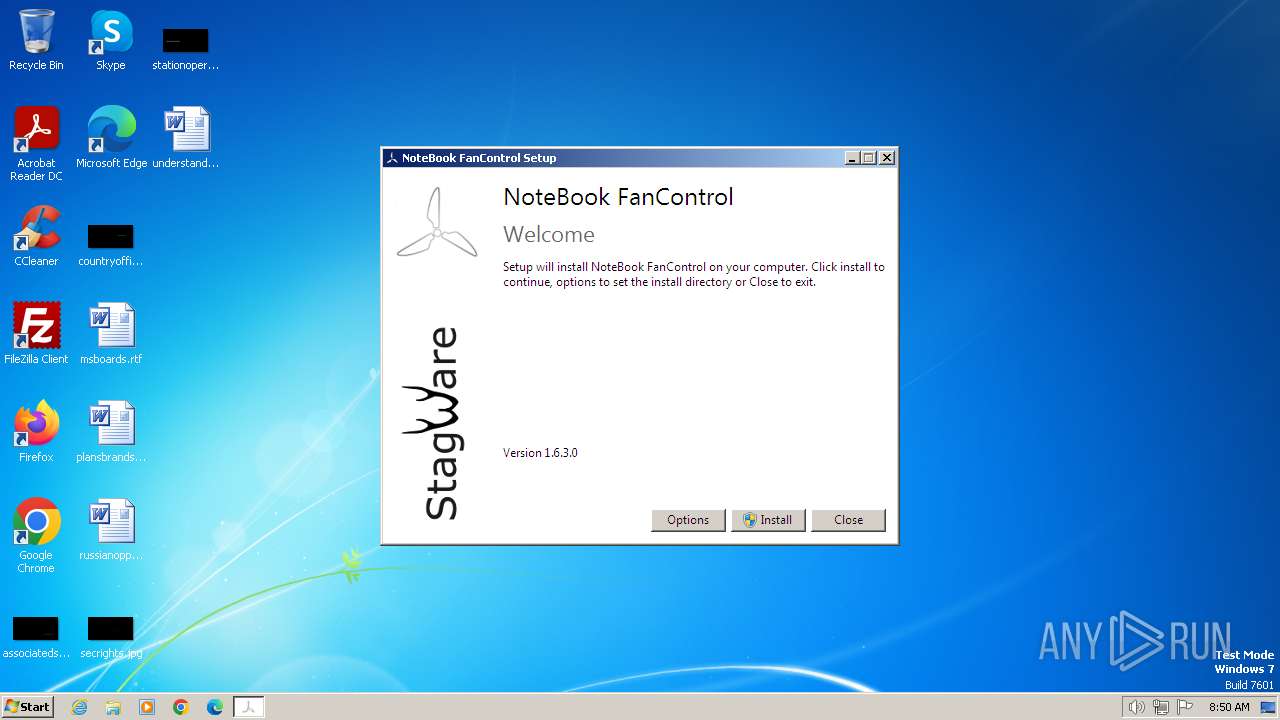Click the Options button in setup
Image resolution: width=1280 pixels, height=720 pixels.
[x=688, y=520]
